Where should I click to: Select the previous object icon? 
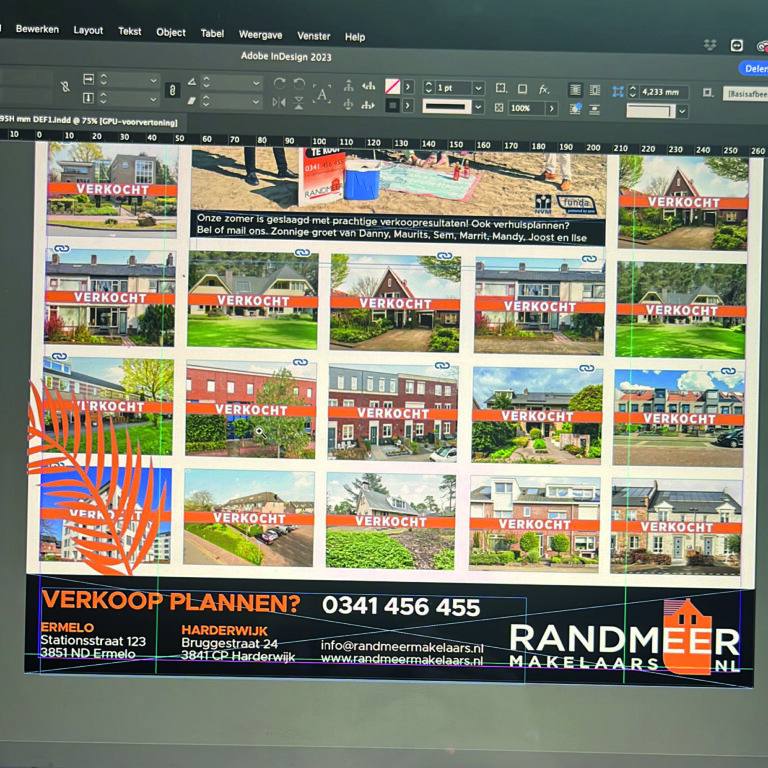[x=368, y=86]
